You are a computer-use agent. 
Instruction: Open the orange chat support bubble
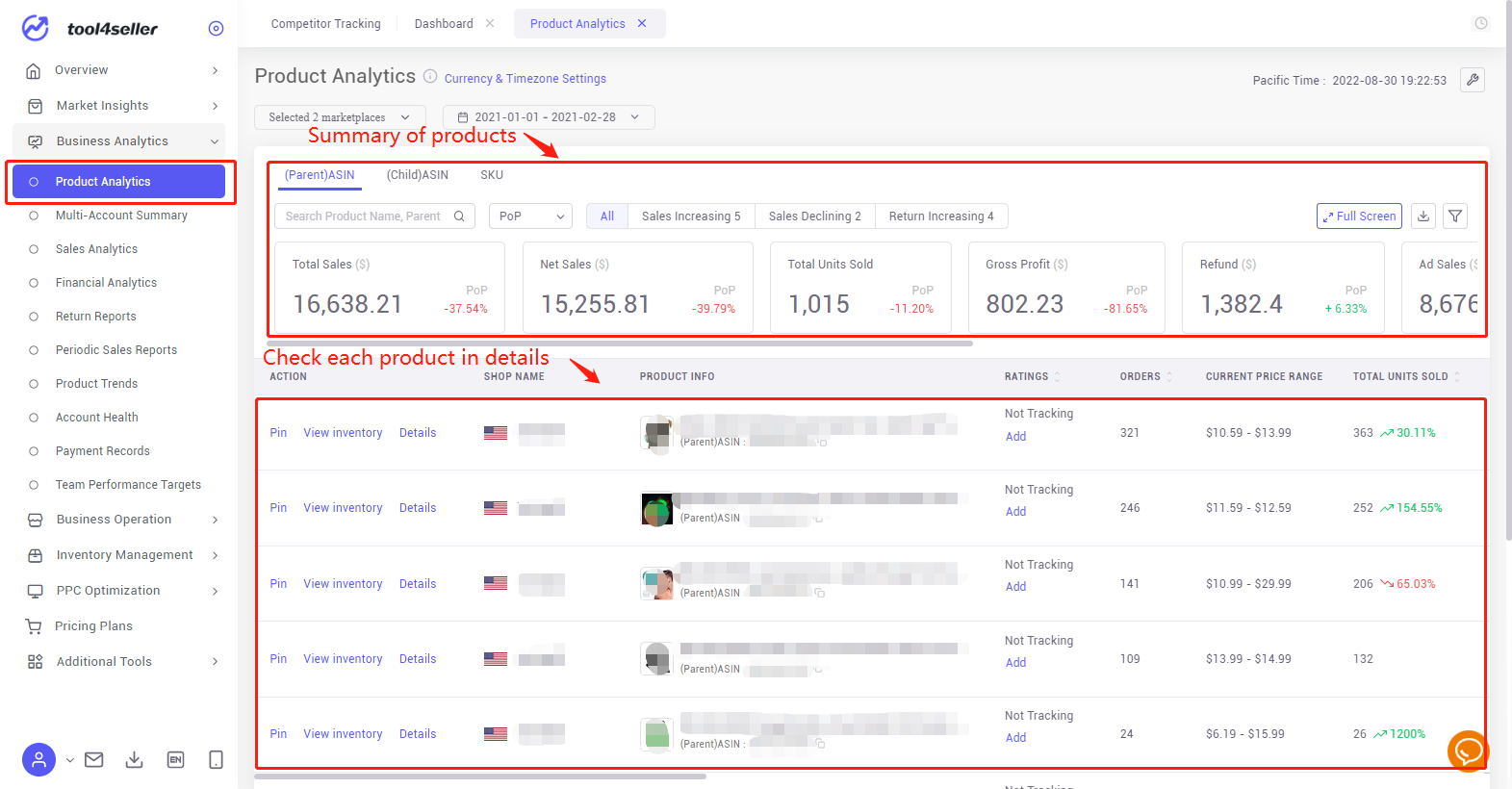[1468, 751]
